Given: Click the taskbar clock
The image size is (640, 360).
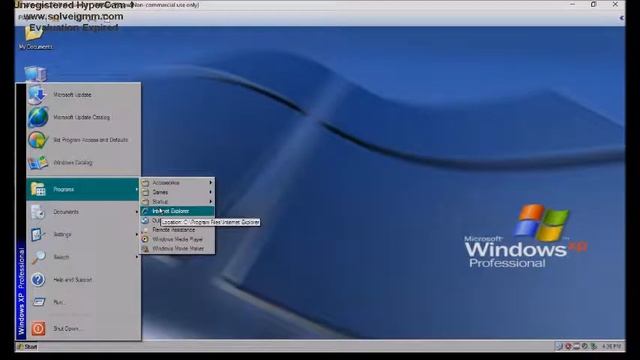Looking at the screenshot, I should pos(611,347).
